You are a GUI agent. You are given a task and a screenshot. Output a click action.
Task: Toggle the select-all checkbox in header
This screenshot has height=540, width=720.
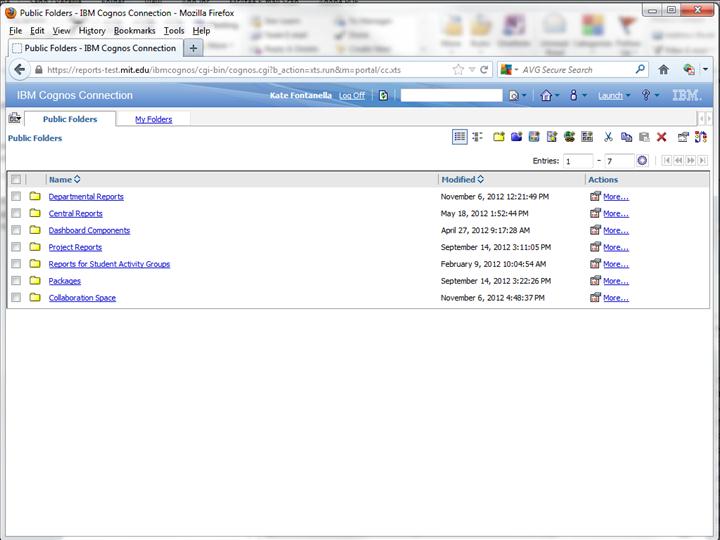tap(16, 180)
